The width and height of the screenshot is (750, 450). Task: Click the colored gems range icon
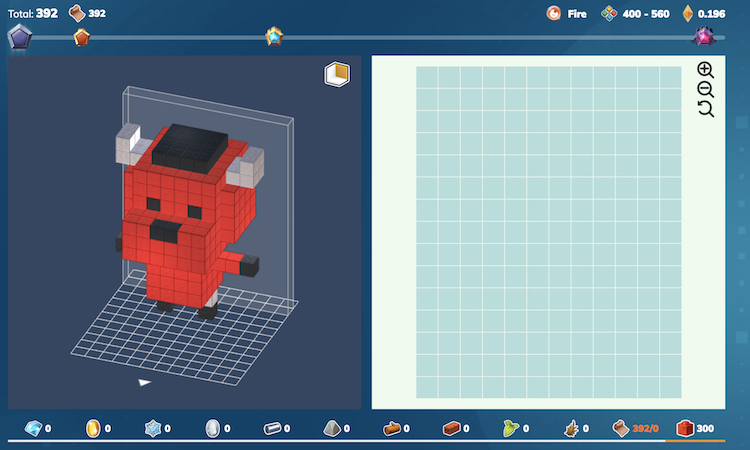point(609,13)
